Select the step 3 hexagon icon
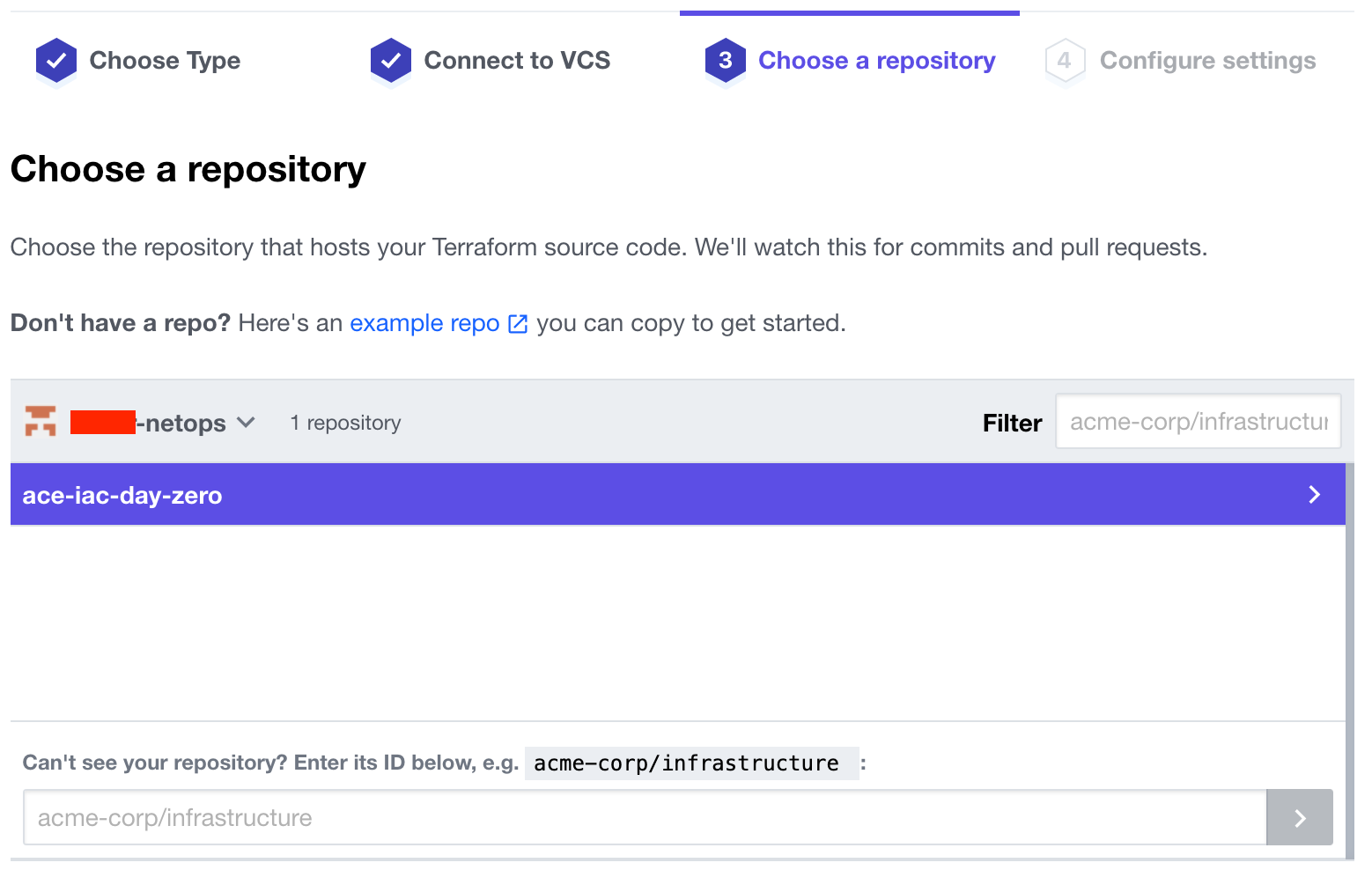Screen dimensions: 1372x870 tap(726, 61)
